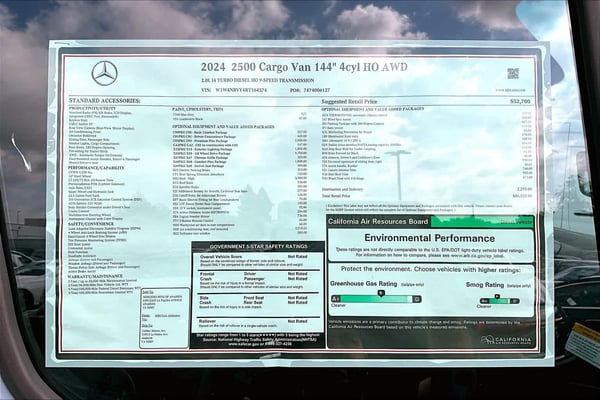Click 'Not Rated' in the Driver row
This screenshot has width=600, height=400.
(297, 274)
